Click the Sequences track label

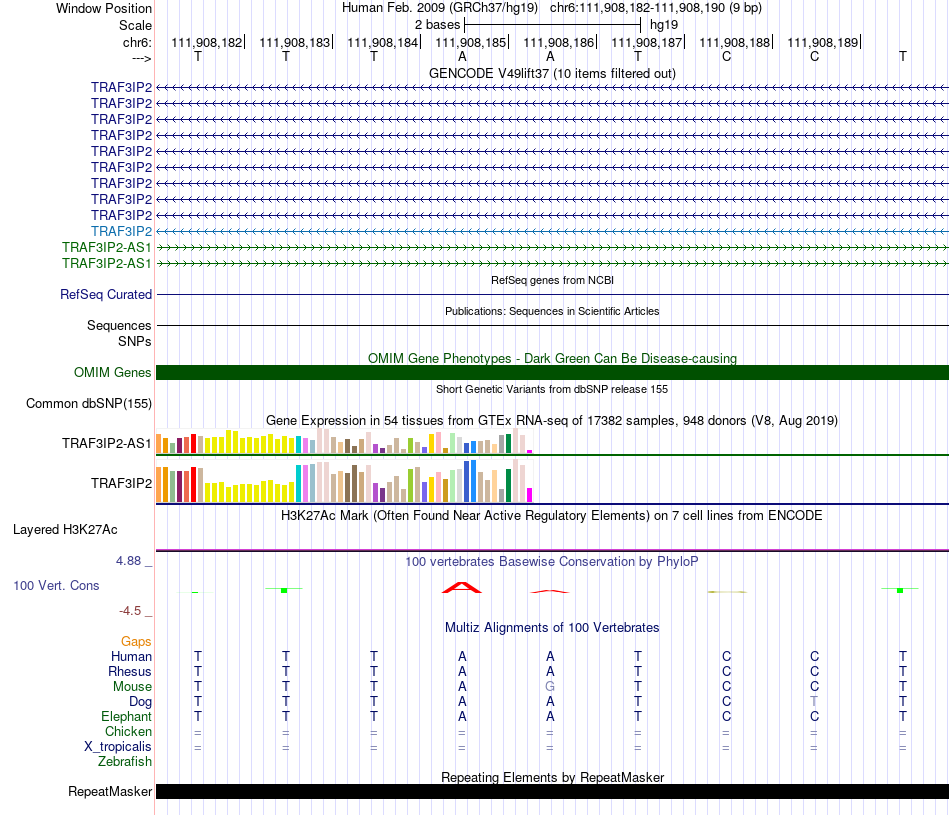[x=119, y=325]
